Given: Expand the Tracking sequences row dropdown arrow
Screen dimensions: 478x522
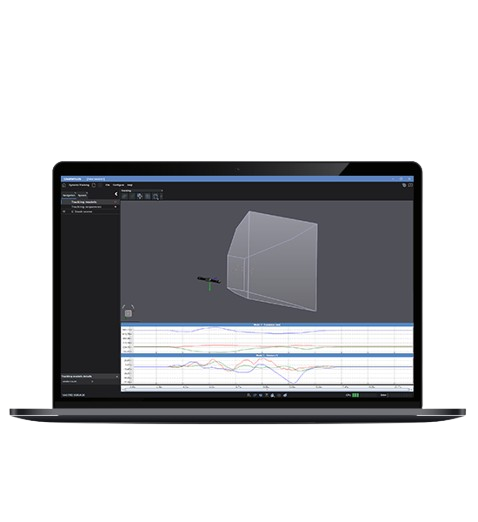Looking at the screenshot, I should (116, 207).
